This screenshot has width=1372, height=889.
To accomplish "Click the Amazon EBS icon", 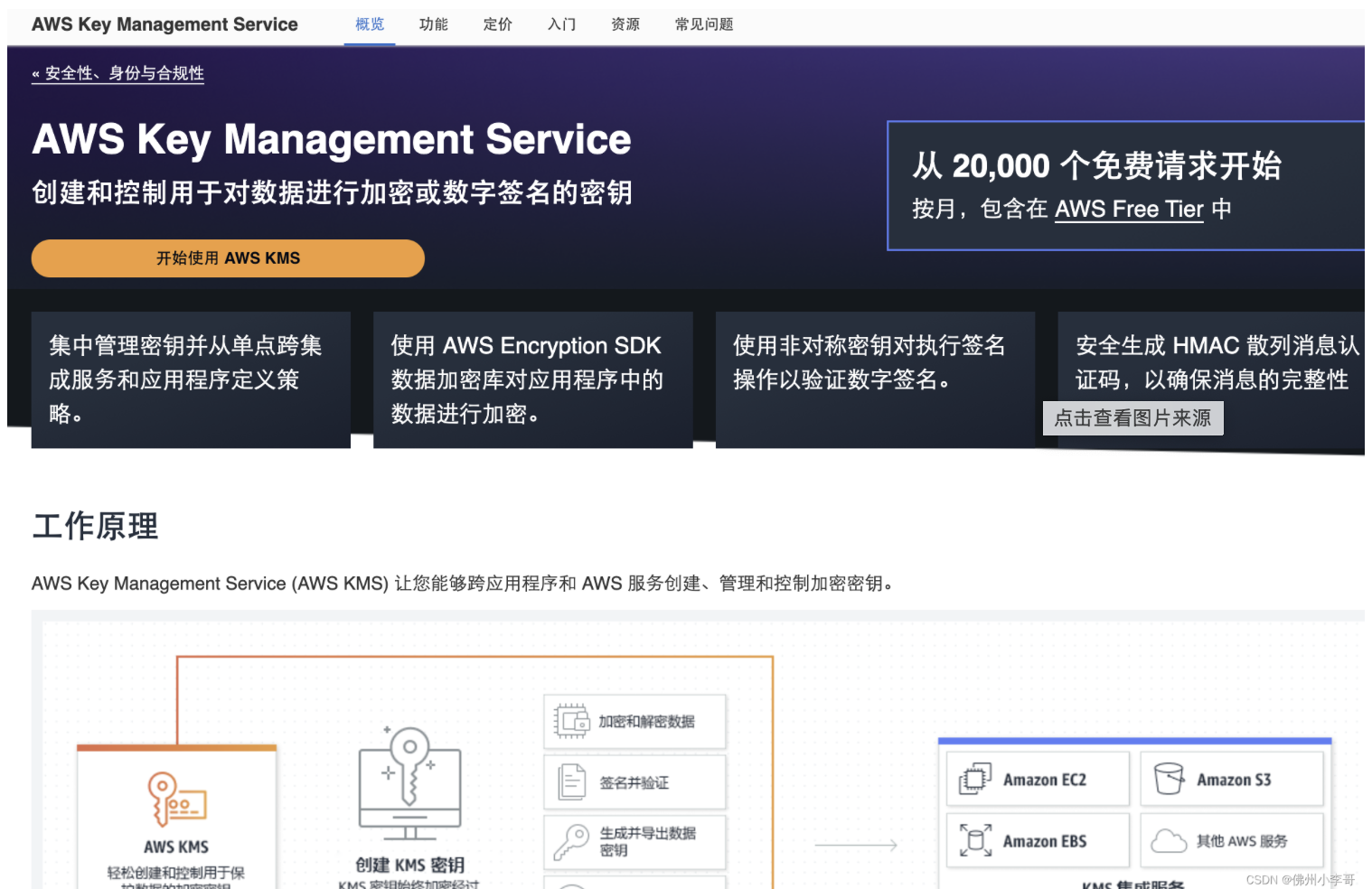I will (974, 840).
